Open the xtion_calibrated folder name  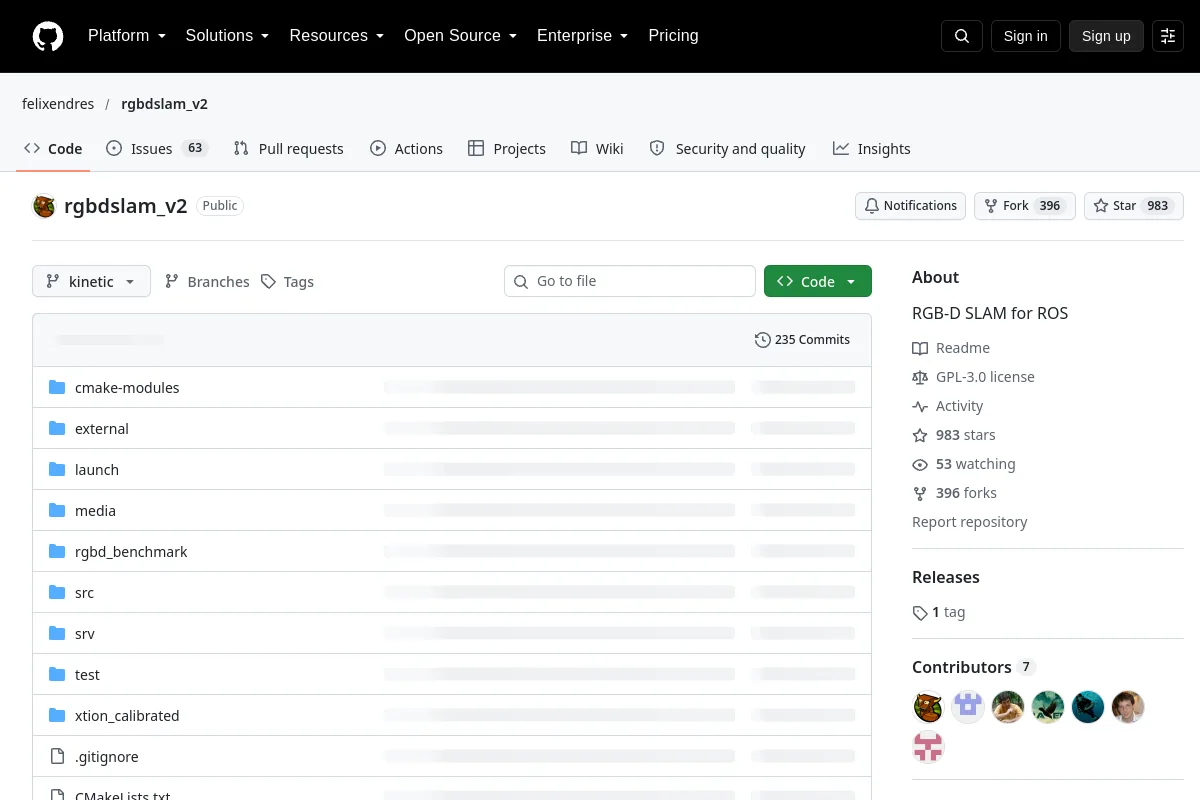point(127,716)
